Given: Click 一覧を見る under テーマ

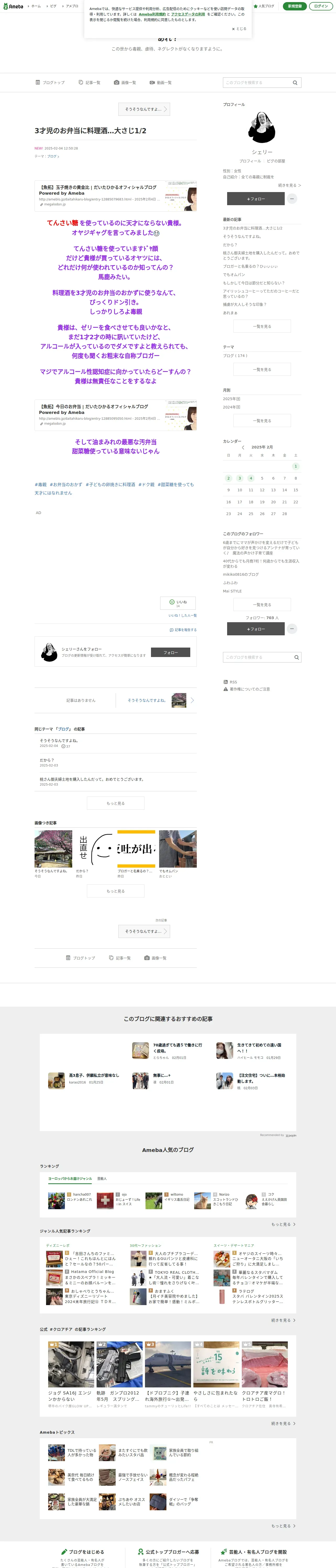Looking at the screenshot, I should point(262,370).
